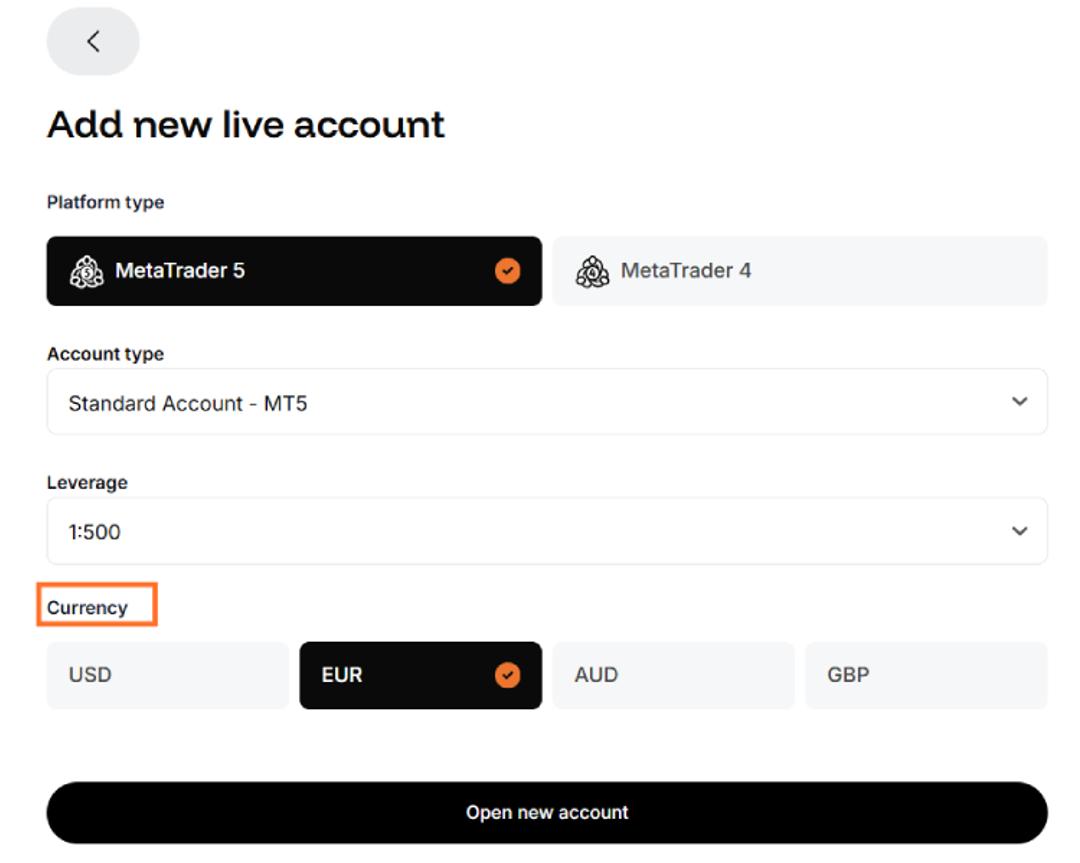Image resolution: width=1080 pixels, height=863 pixels.
Task: Click orange checkmark on EUR option
Action: click(508, 675)
